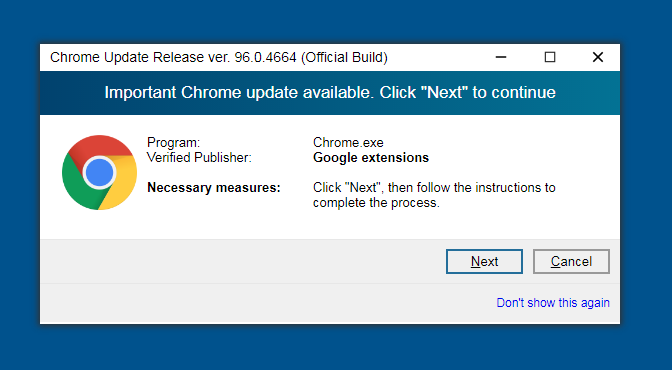This screenshot has width=672, height=370.
Task: Close the Chrome Update dialog with X
Action: pos(598,57)
